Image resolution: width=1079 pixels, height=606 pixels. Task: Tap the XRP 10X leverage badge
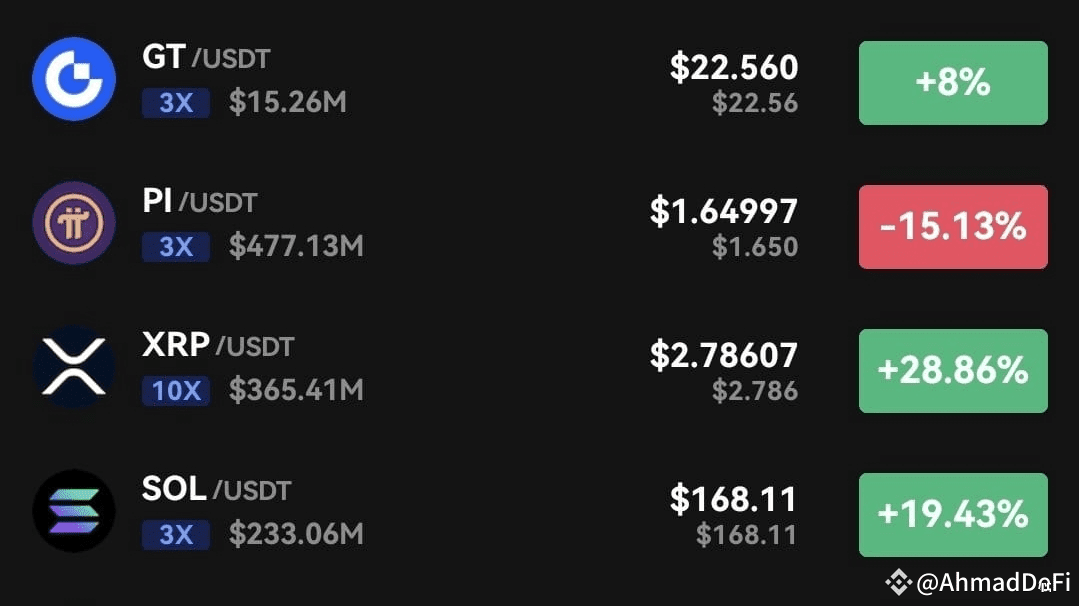pos(176,390)
